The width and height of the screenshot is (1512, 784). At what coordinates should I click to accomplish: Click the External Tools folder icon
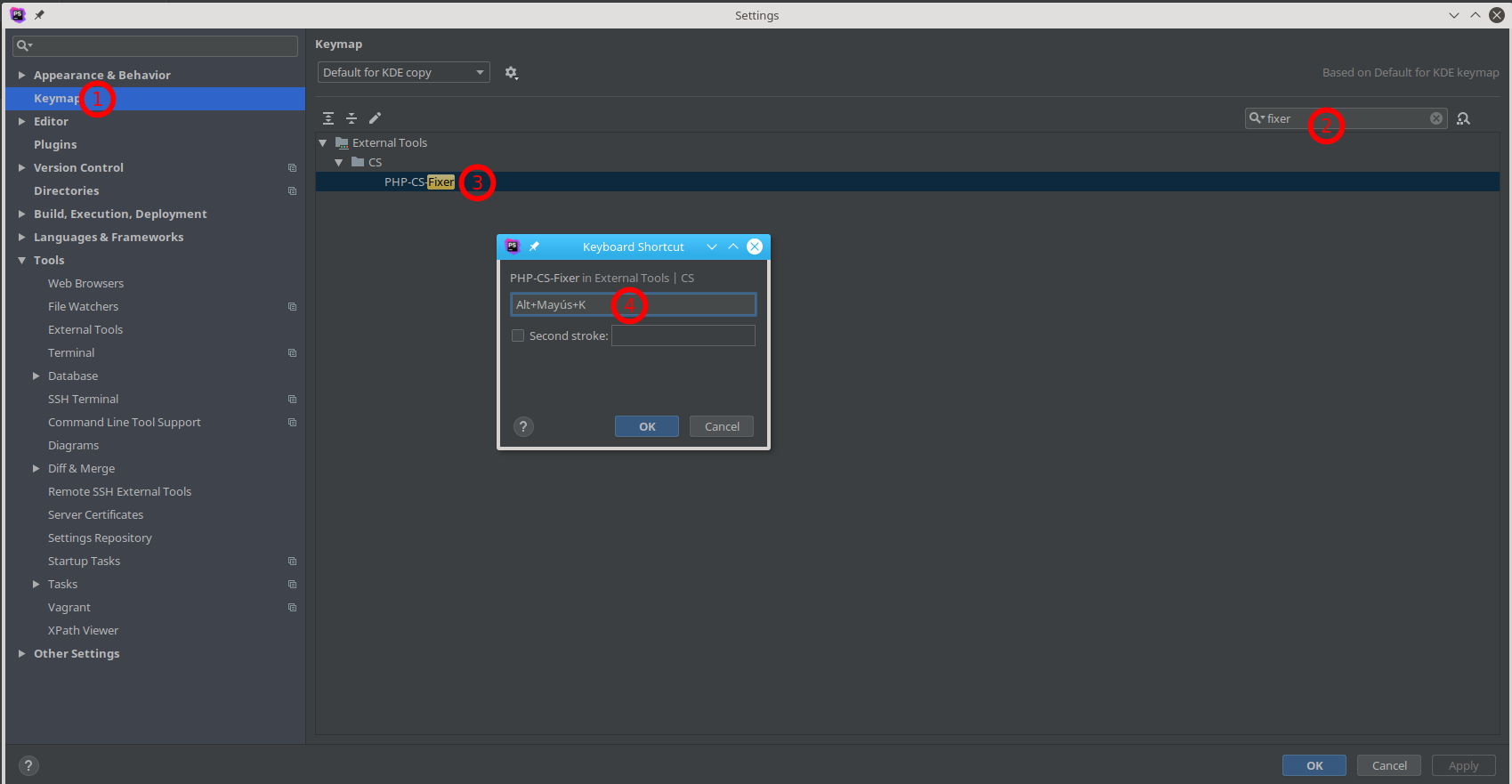tap(342, 142)
